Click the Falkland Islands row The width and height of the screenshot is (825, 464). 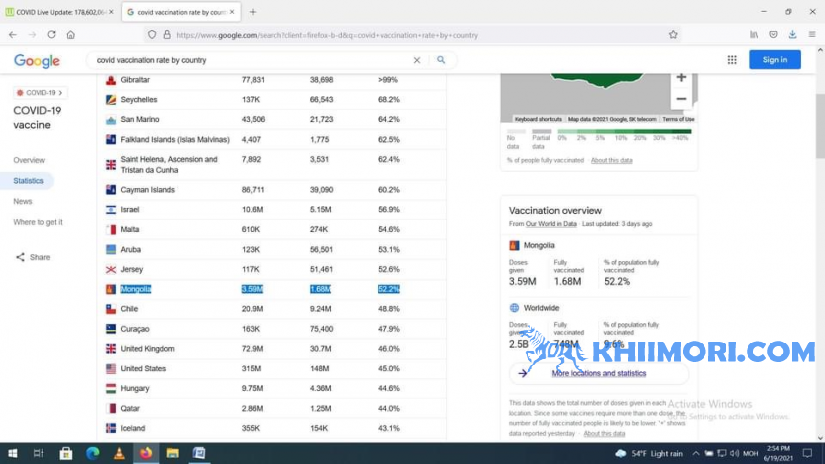(273, 139)
